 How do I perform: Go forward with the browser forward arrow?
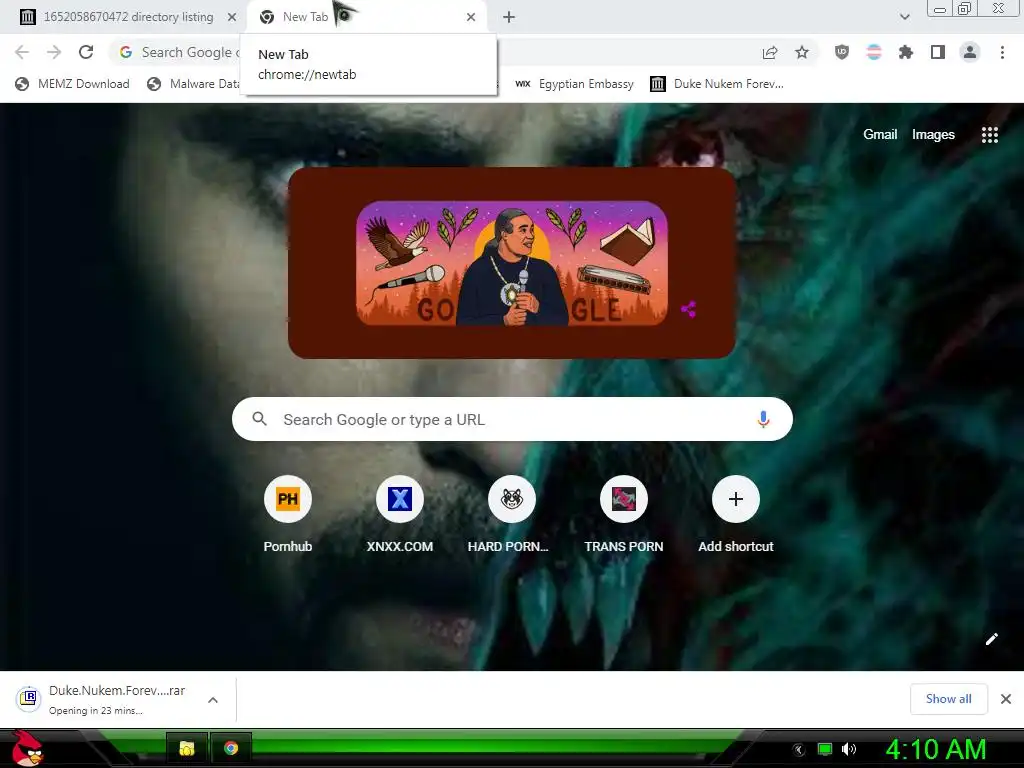click(x=54, y=52)
